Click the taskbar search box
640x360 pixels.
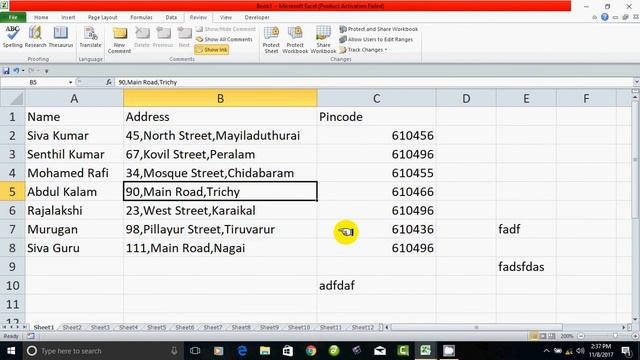point(102,351)
